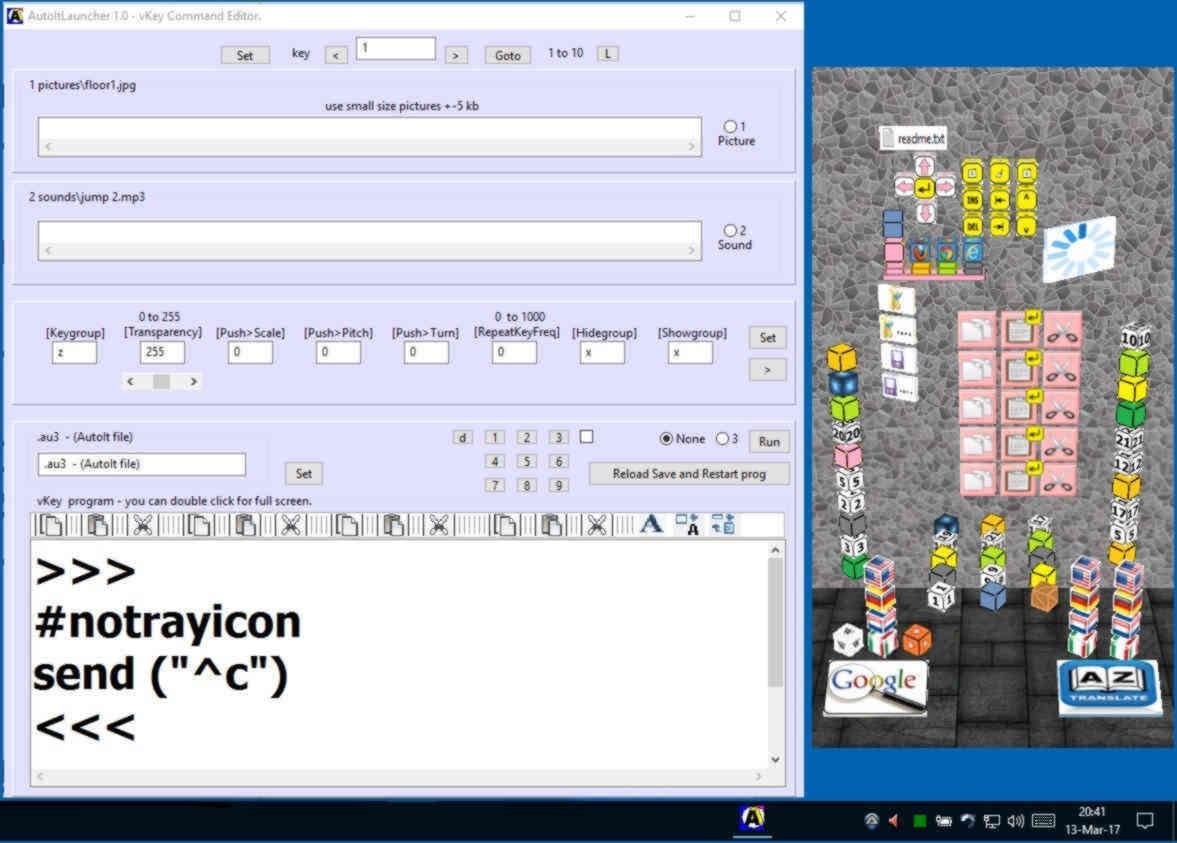This screenshot has width=1177, height=843.
Task: Open the readme.txt tile in the launcher window
Action: [913, 138]
